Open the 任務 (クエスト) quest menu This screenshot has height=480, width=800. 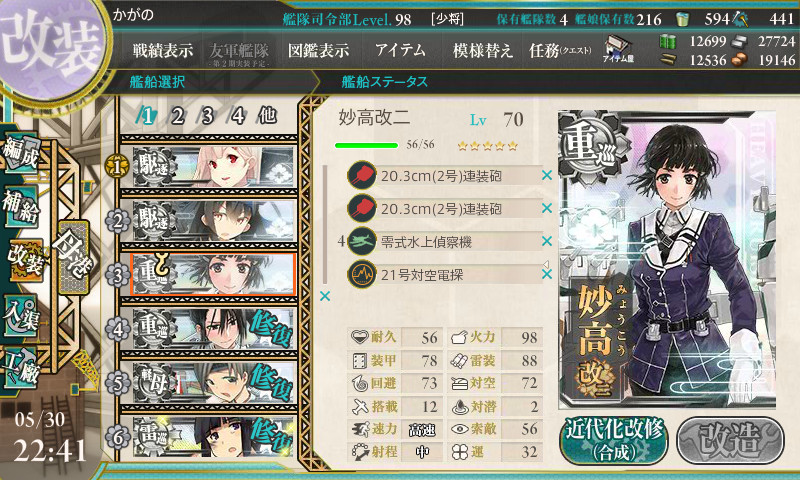tap(560, 50)
